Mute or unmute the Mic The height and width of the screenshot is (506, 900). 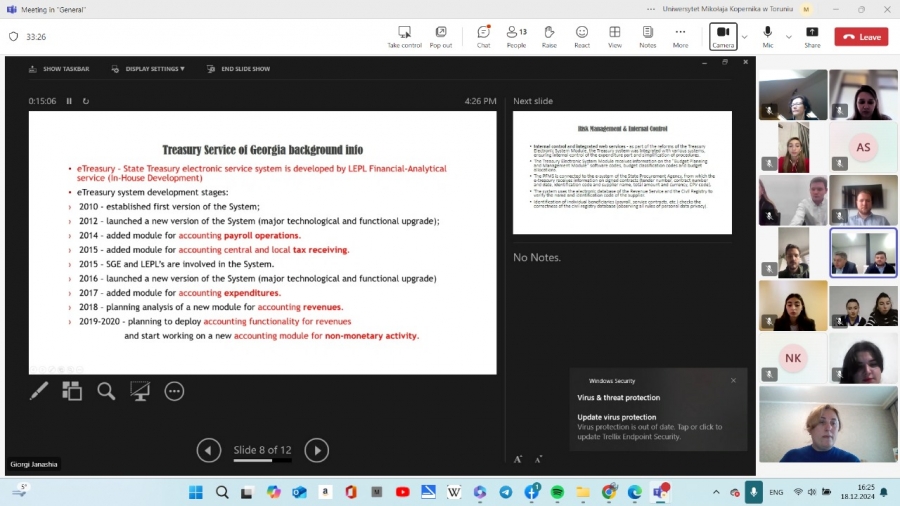coord(768,36)
